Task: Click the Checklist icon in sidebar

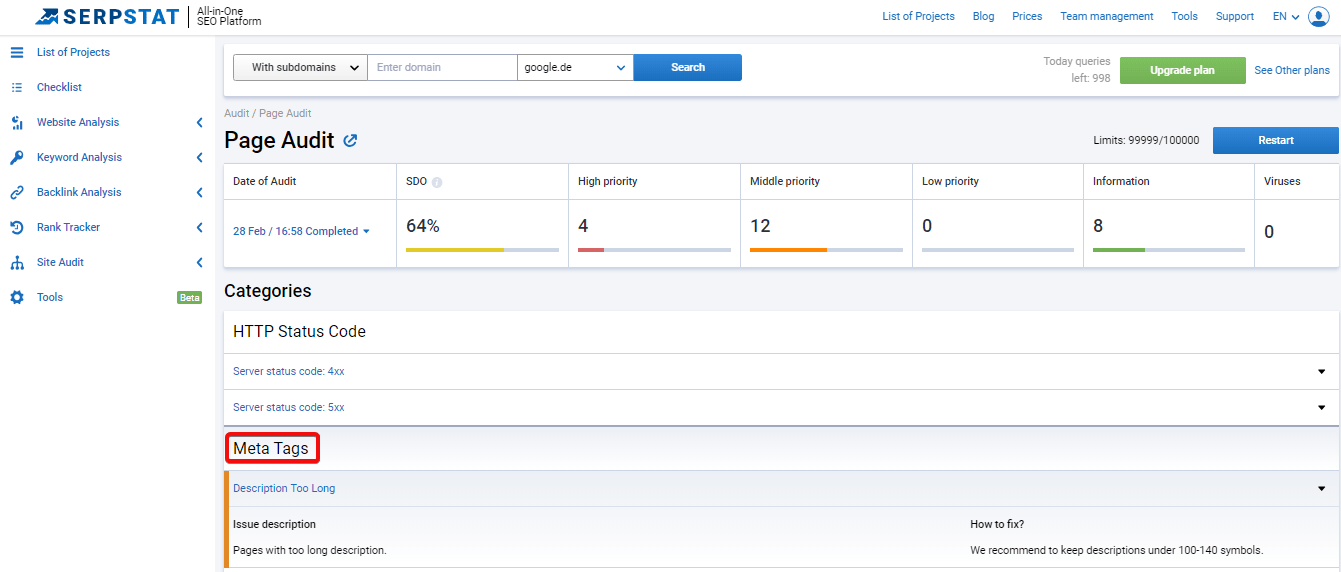Action: point(17,87)
